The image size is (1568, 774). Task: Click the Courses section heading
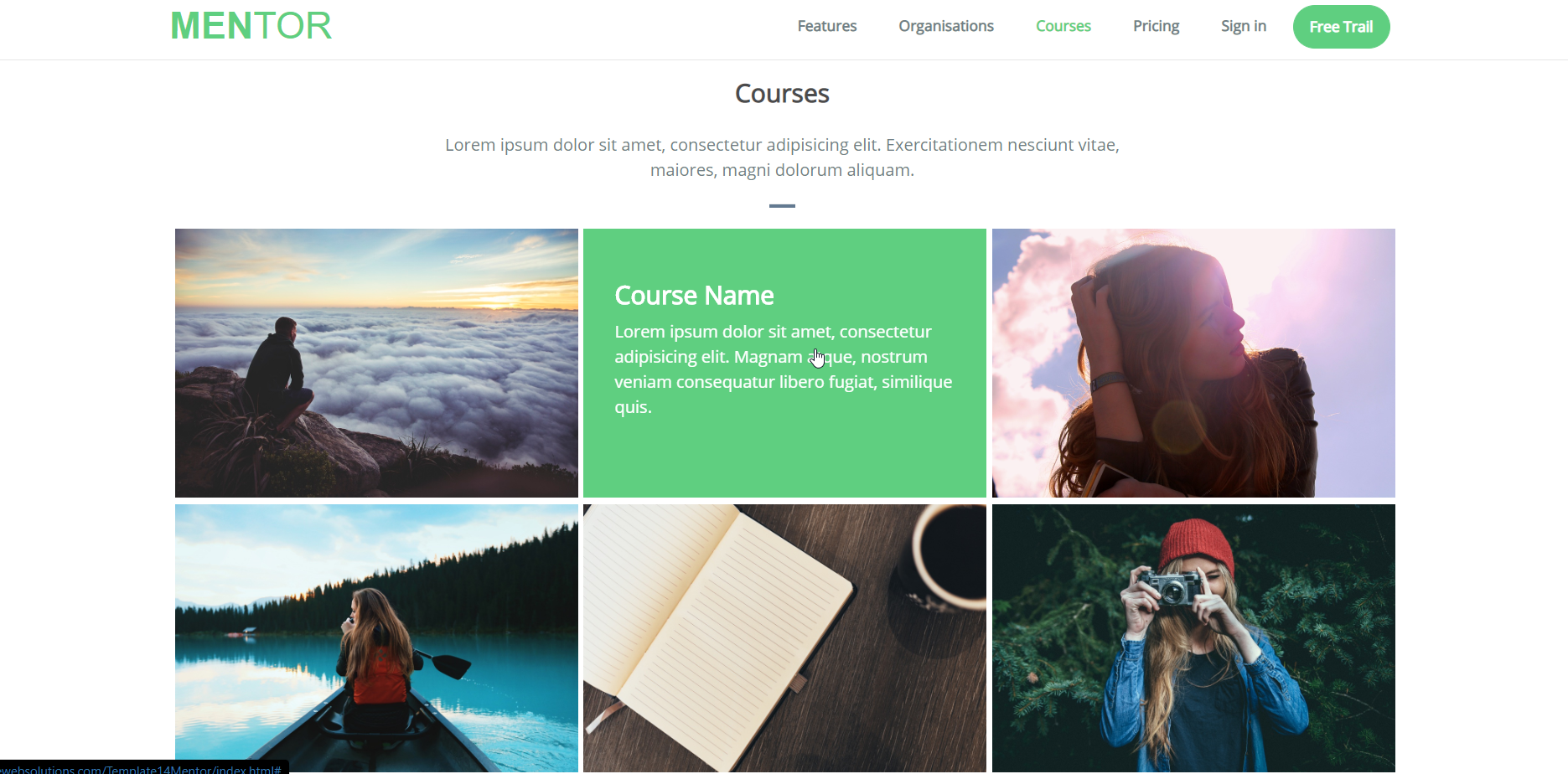tap(782, 94)
